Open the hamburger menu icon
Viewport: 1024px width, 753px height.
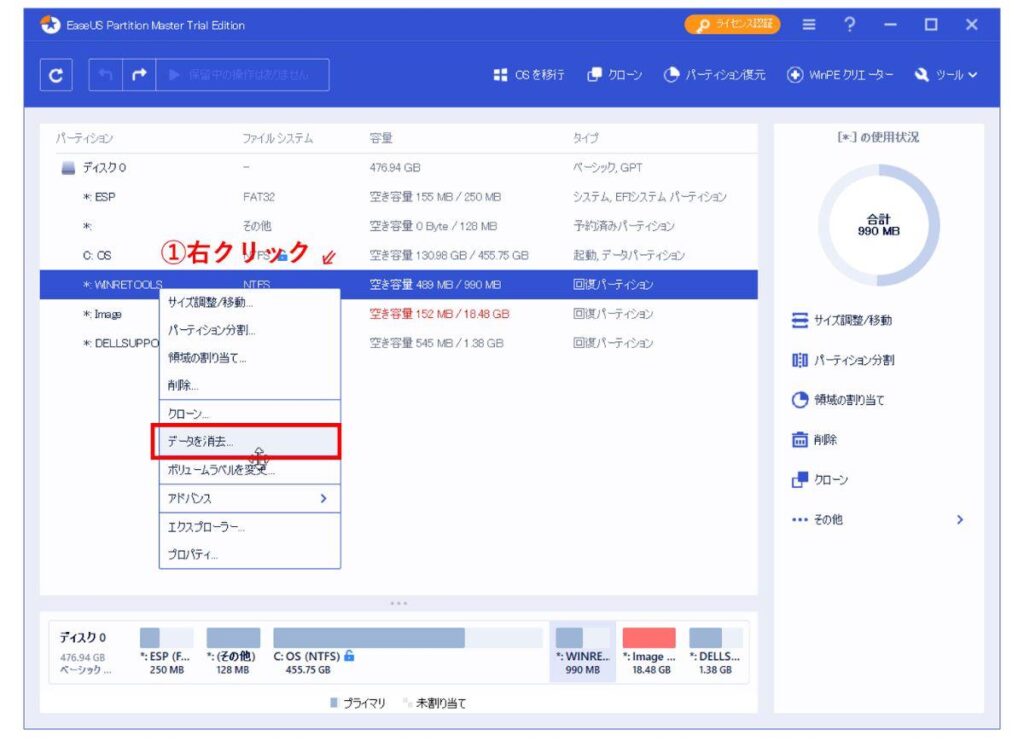pyautogui.click(x=808, y=25)
